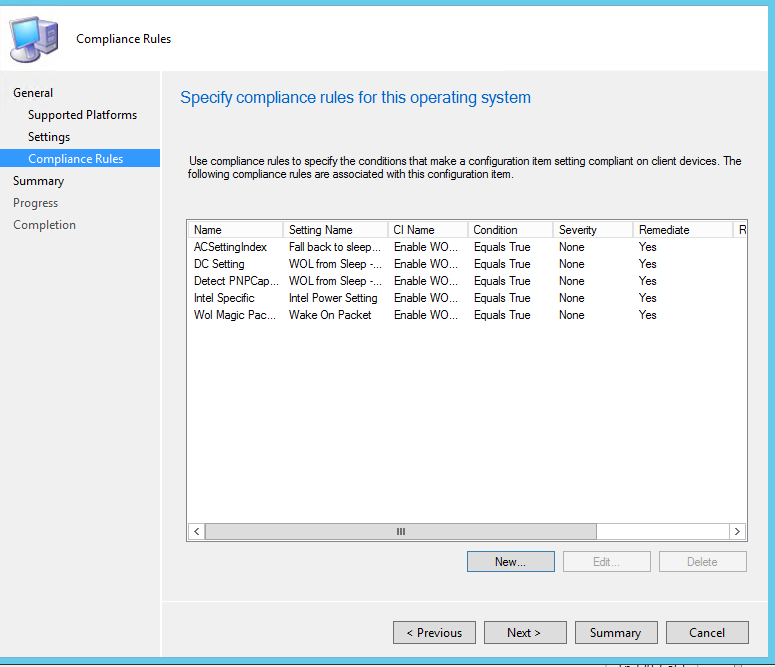Click the 'Fall back to sleep...' setting cell

[x=335, y=247]
